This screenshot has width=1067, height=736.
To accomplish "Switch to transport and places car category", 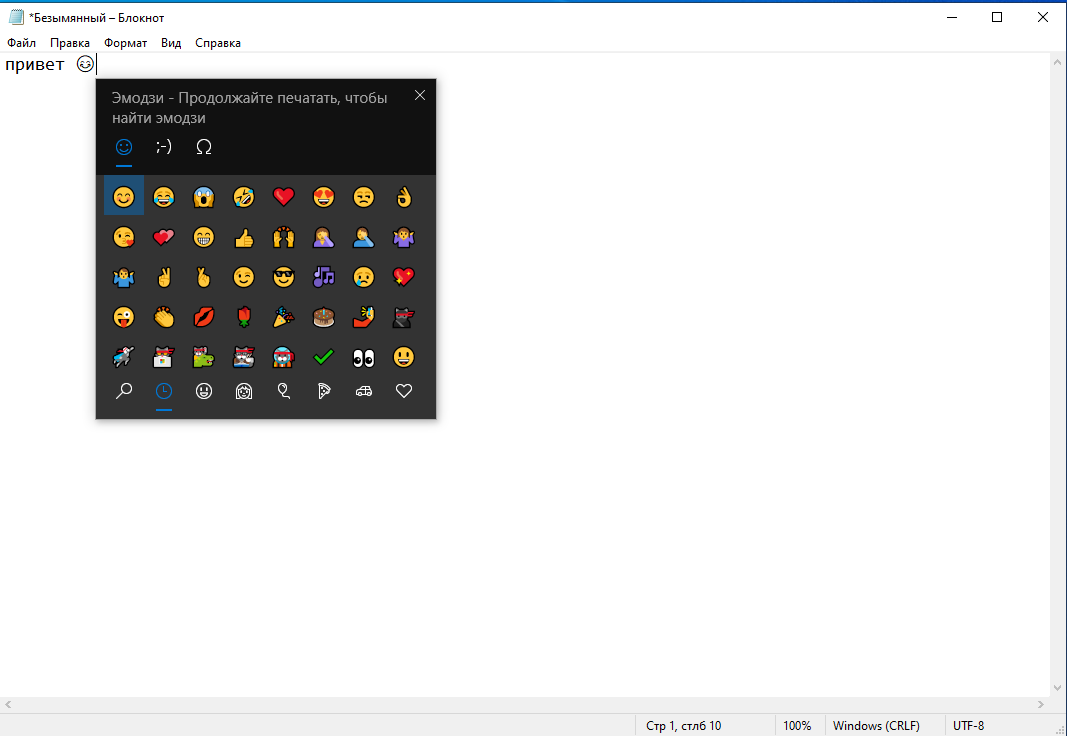I will tap(364, 391).
